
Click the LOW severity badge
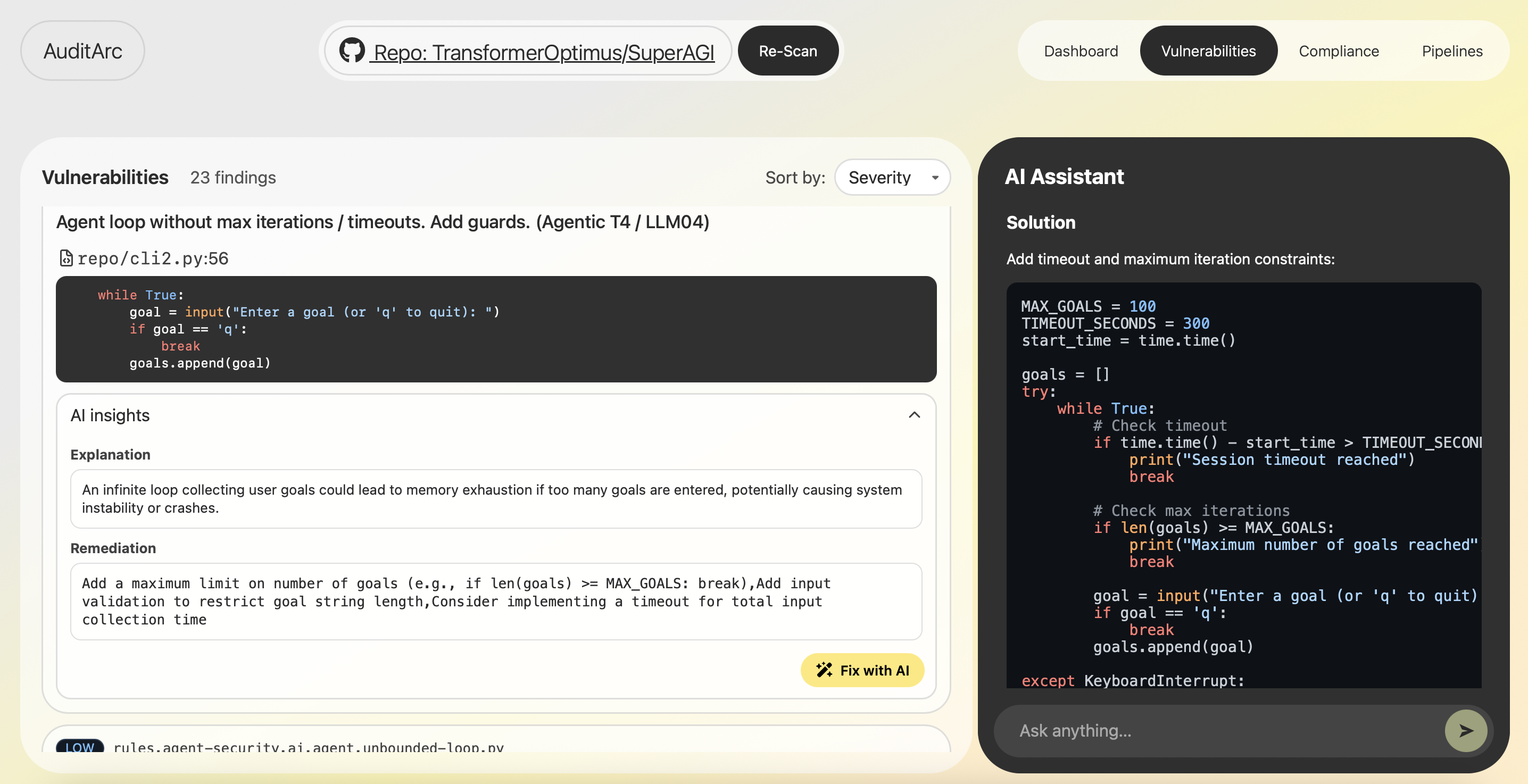click(79, 746)
